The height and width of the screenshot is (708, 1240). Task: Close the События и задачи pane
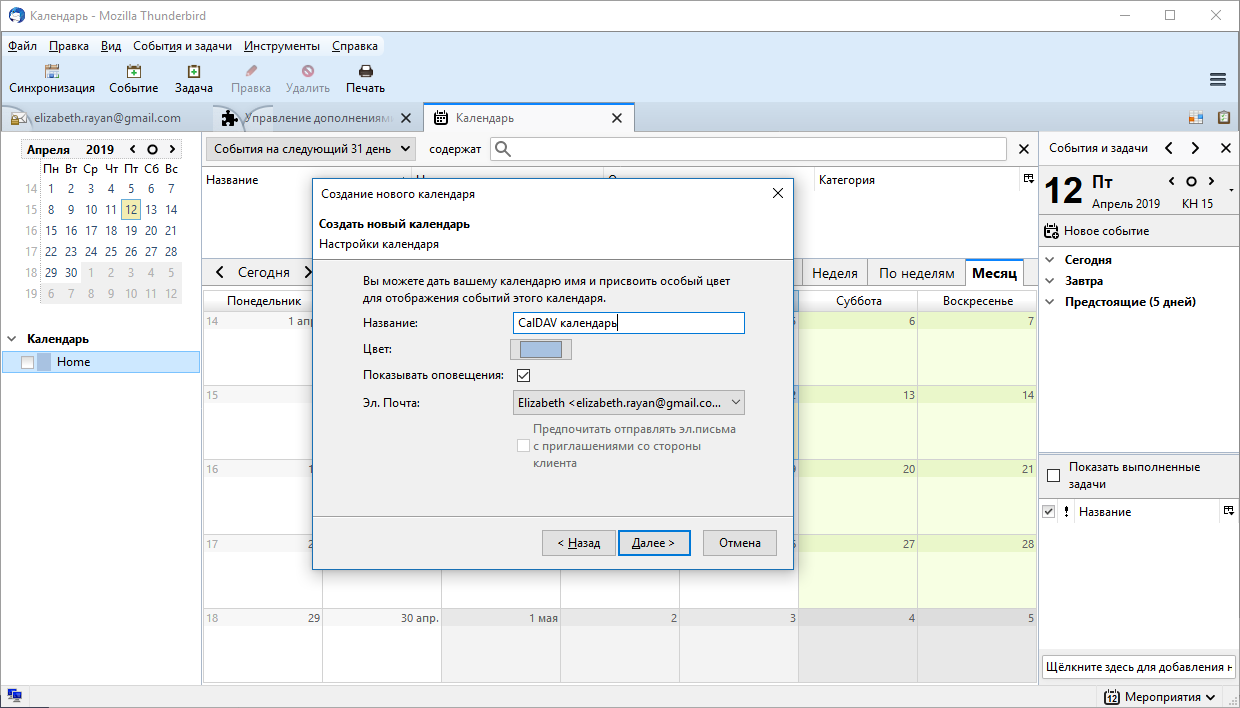point(1226,148)
